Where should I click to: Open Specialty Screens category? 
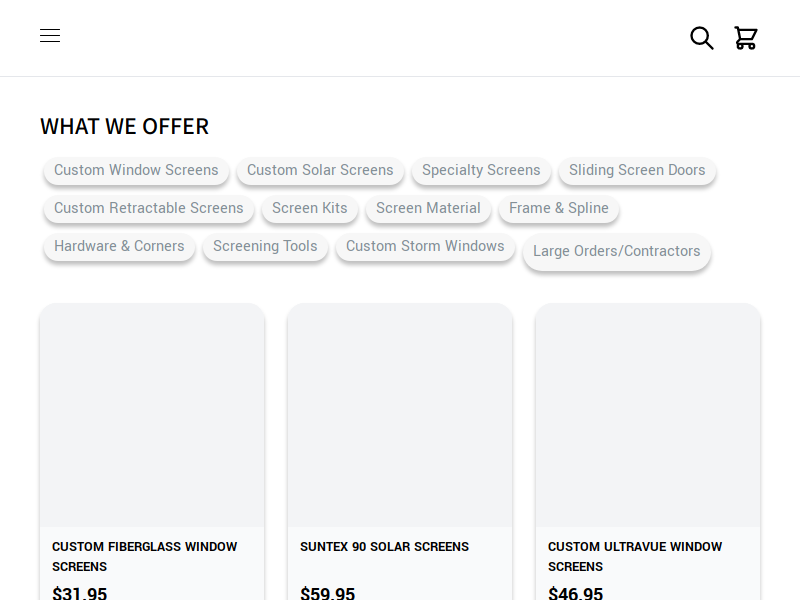tap(481, 170)
